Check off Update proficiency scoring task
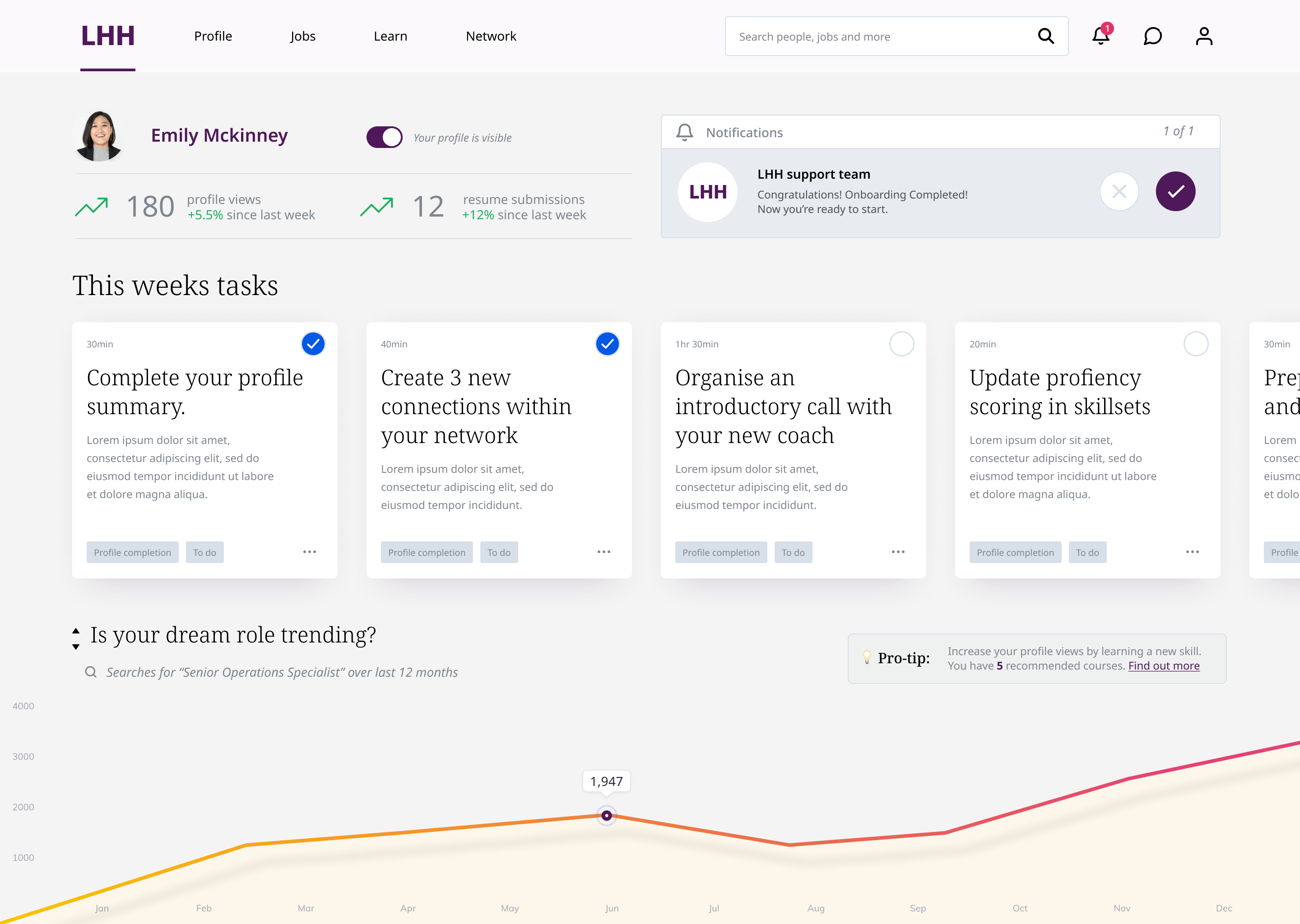1300x924 pixels. (1196, 344)
